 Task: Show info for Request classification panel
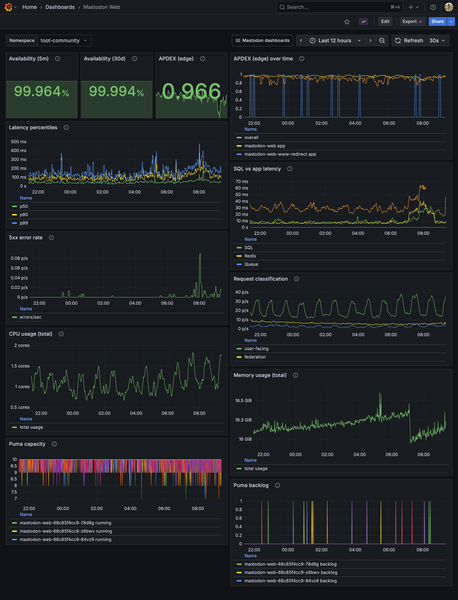pyautogui.click(x=297, y=279)
